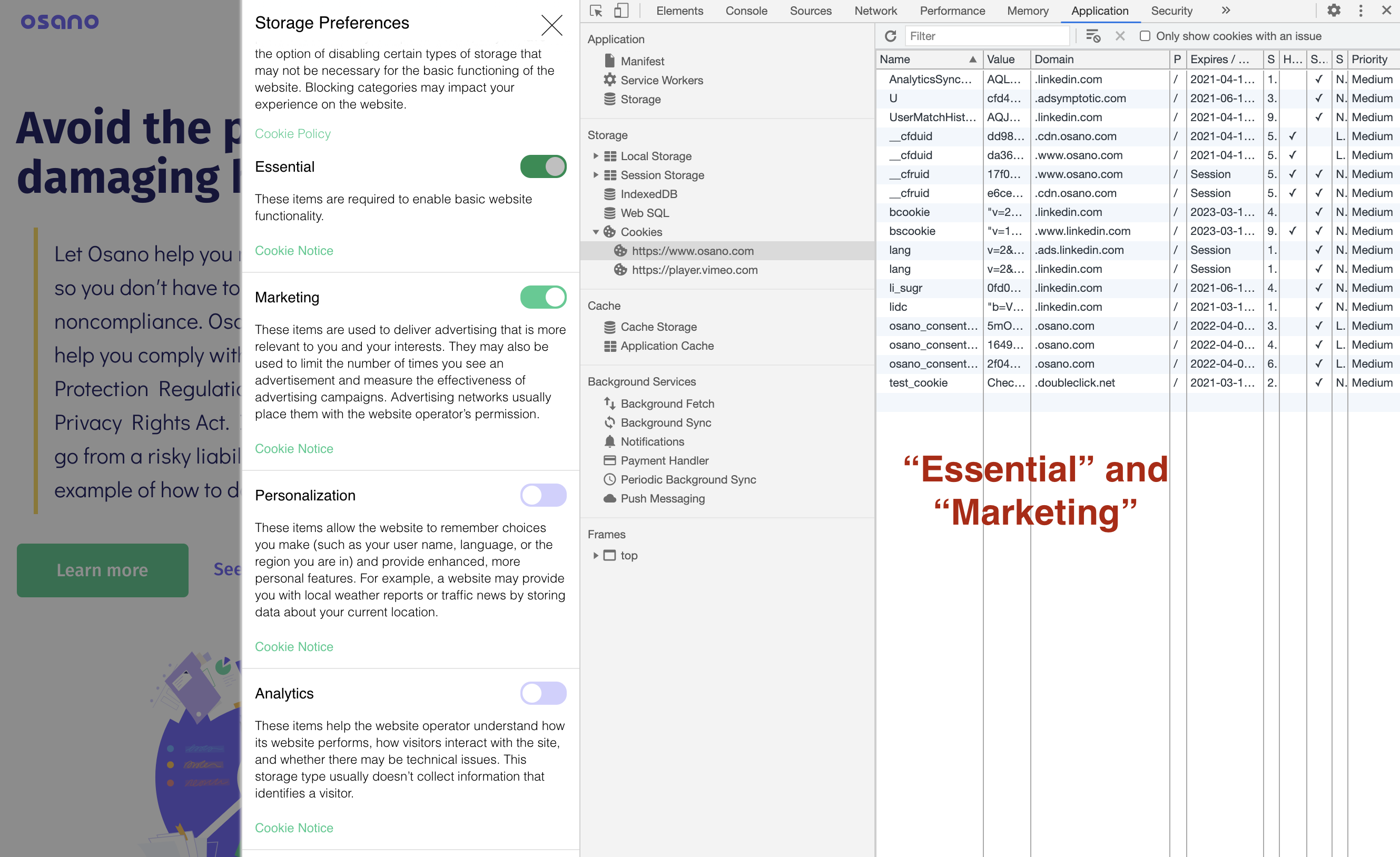
Task: Switch to the Console tab
Action: 746,11
